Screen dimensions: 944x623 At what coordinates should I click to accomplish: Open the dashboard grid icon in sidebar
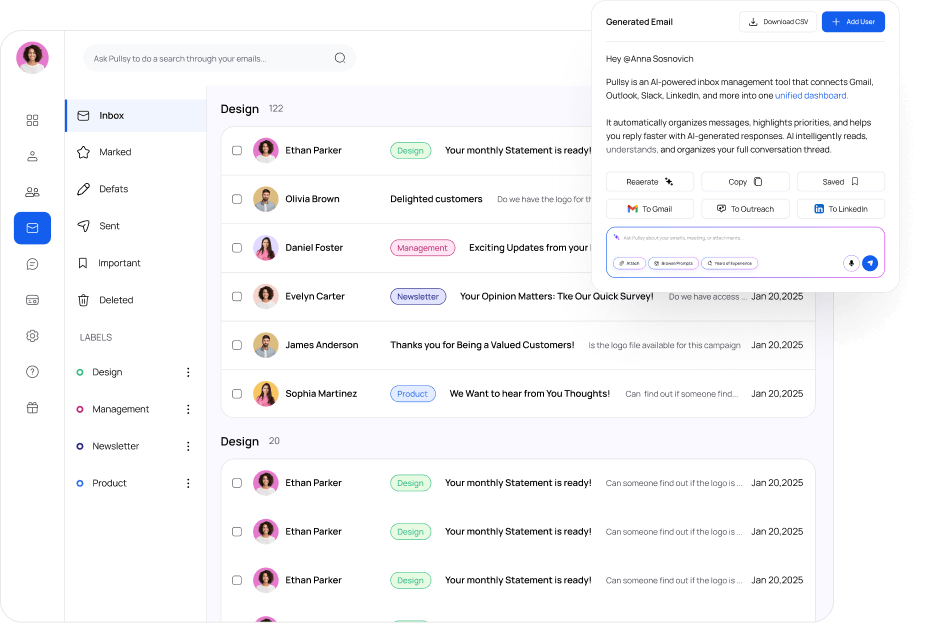click(x=32, y=120)
